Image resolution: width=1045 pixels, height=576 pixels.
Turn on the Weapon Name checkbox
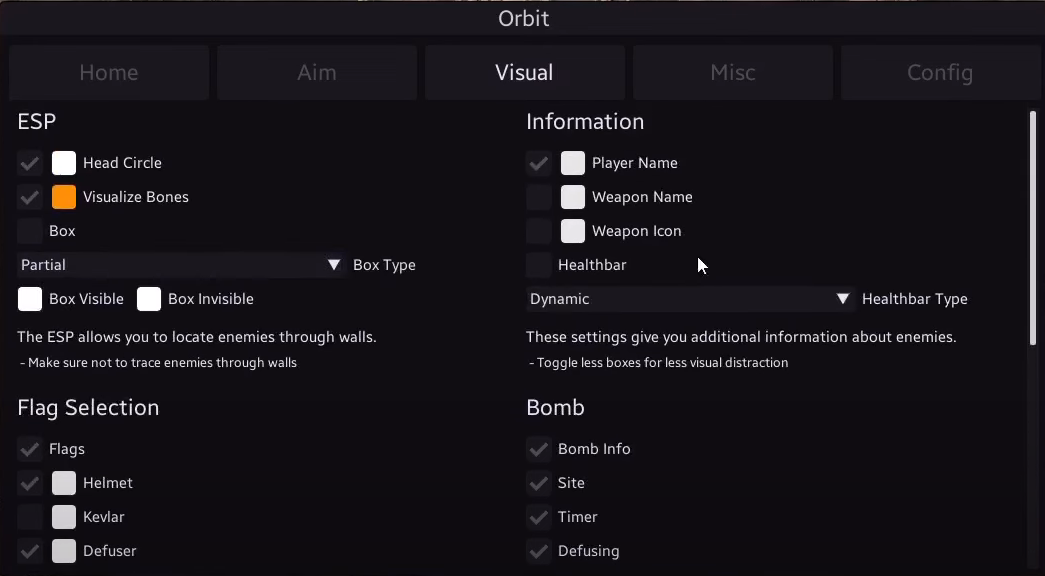pyautogui.click(x=539, y=197)
